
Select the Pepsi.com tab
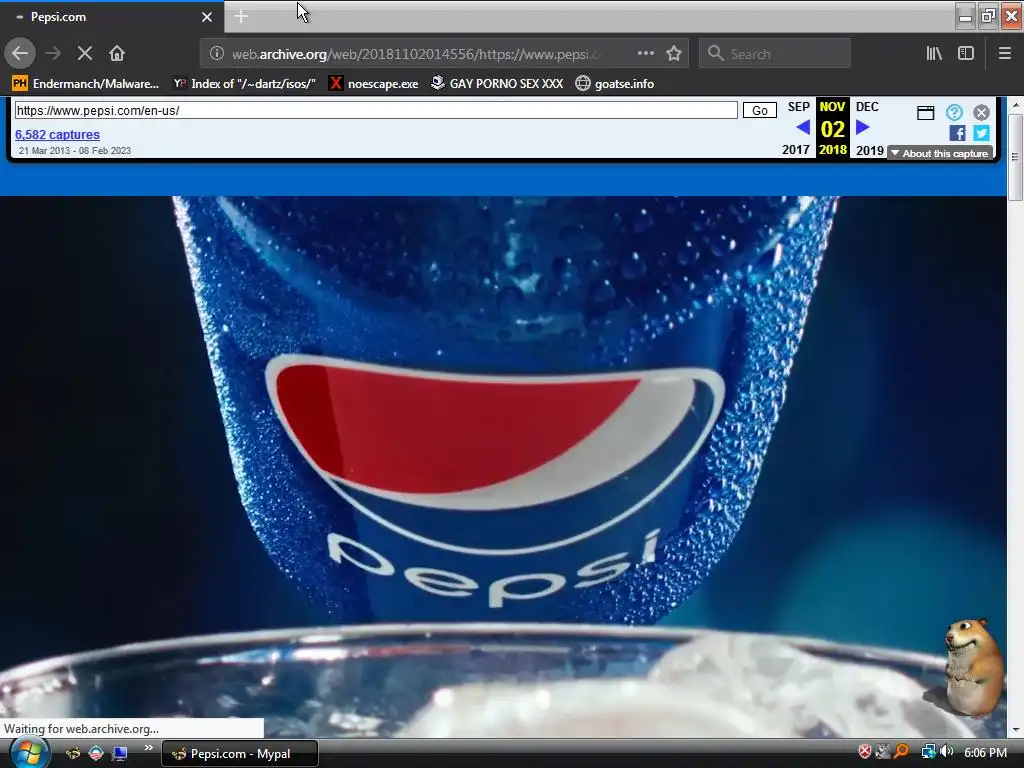(112, 17)
